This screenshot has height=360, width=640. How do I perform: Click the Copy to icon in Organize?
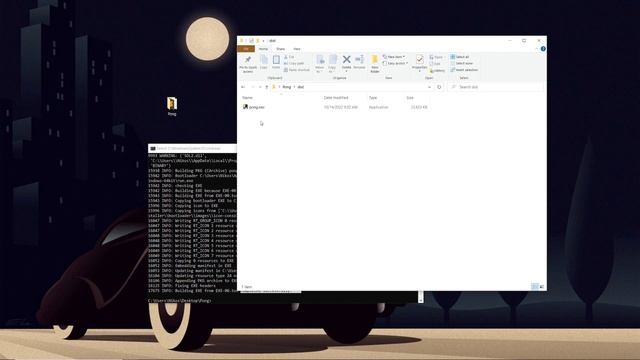(332, 64)
